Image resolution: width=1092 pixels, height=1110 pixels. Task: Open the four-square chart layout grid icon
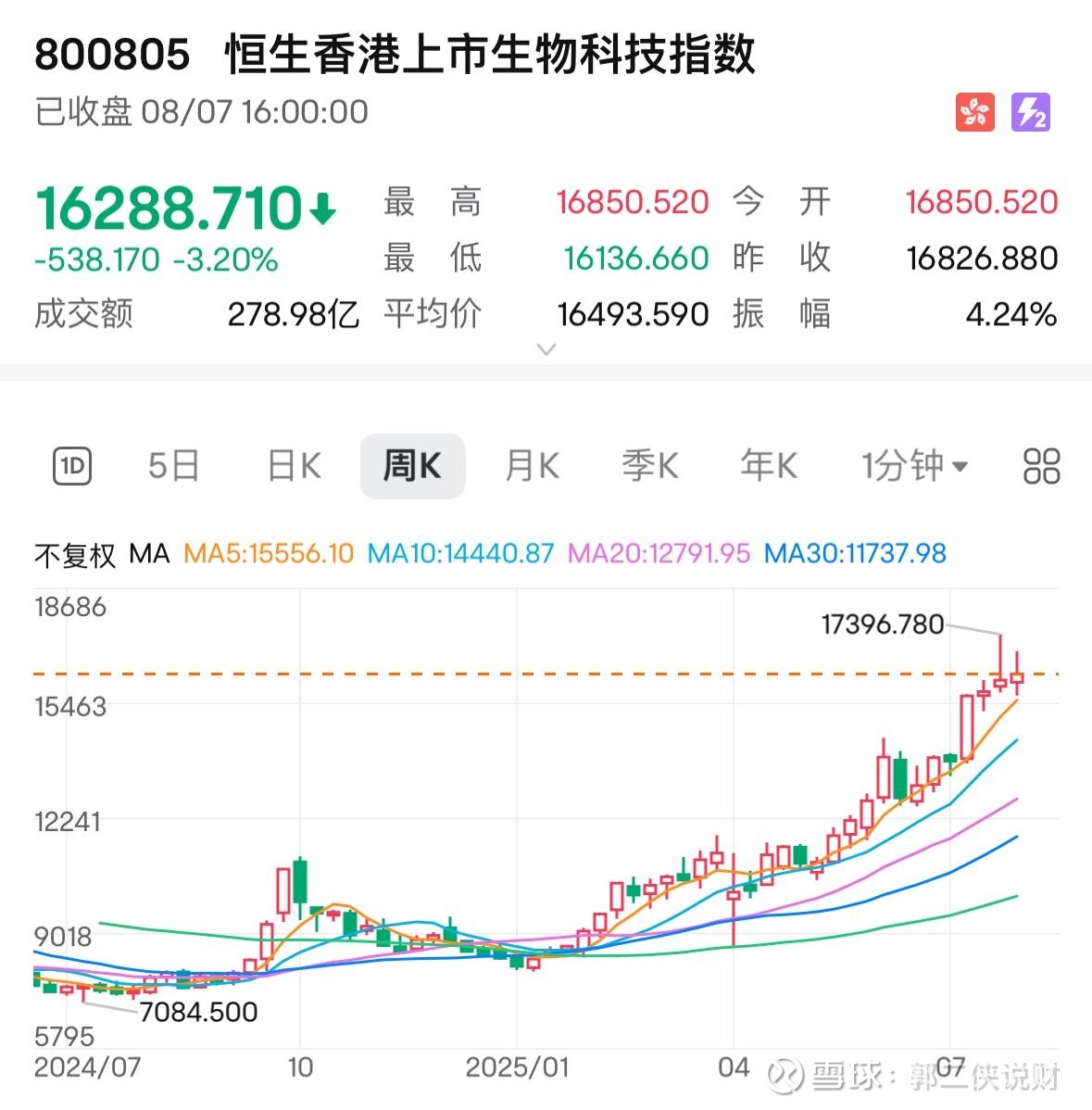(1041, 466)
